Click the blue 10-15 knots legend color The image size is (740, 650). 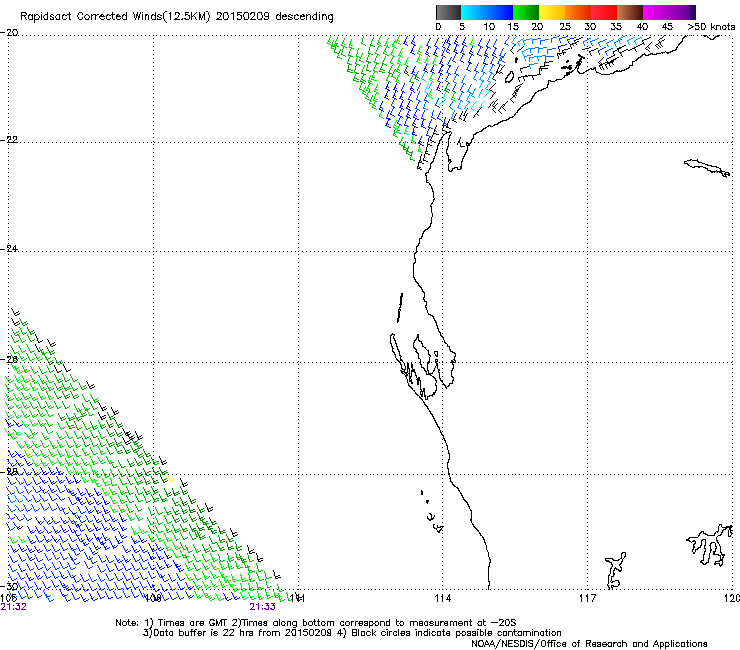[x=500, y=12]
